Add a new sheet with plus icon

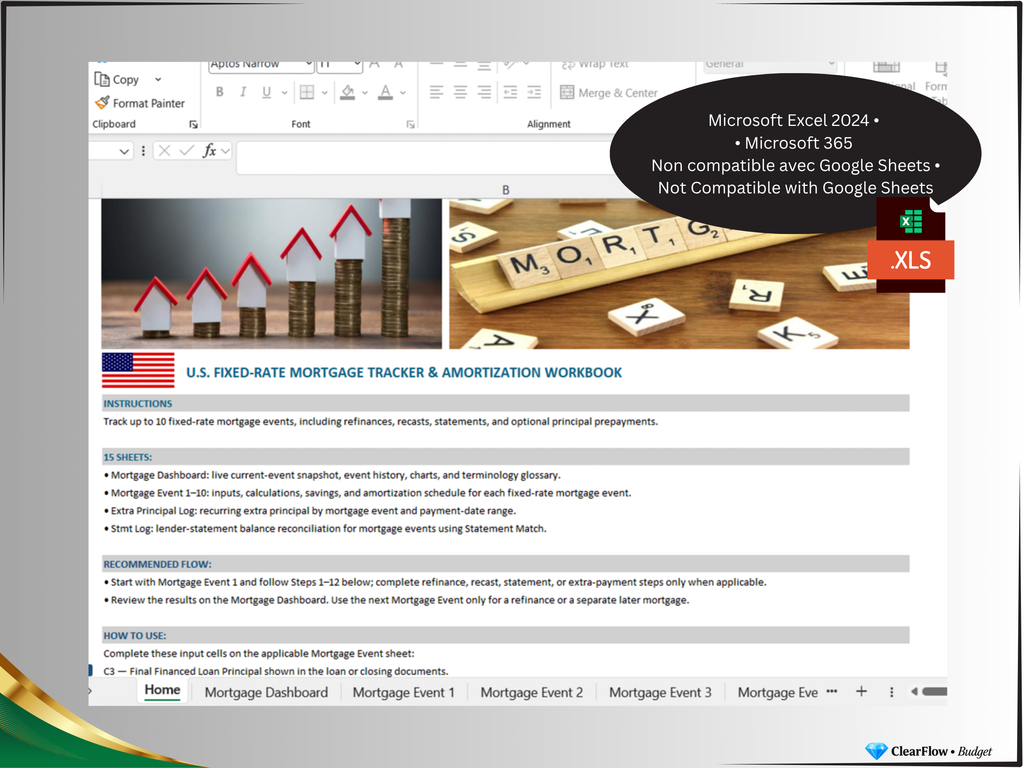[x=861, y=691]
